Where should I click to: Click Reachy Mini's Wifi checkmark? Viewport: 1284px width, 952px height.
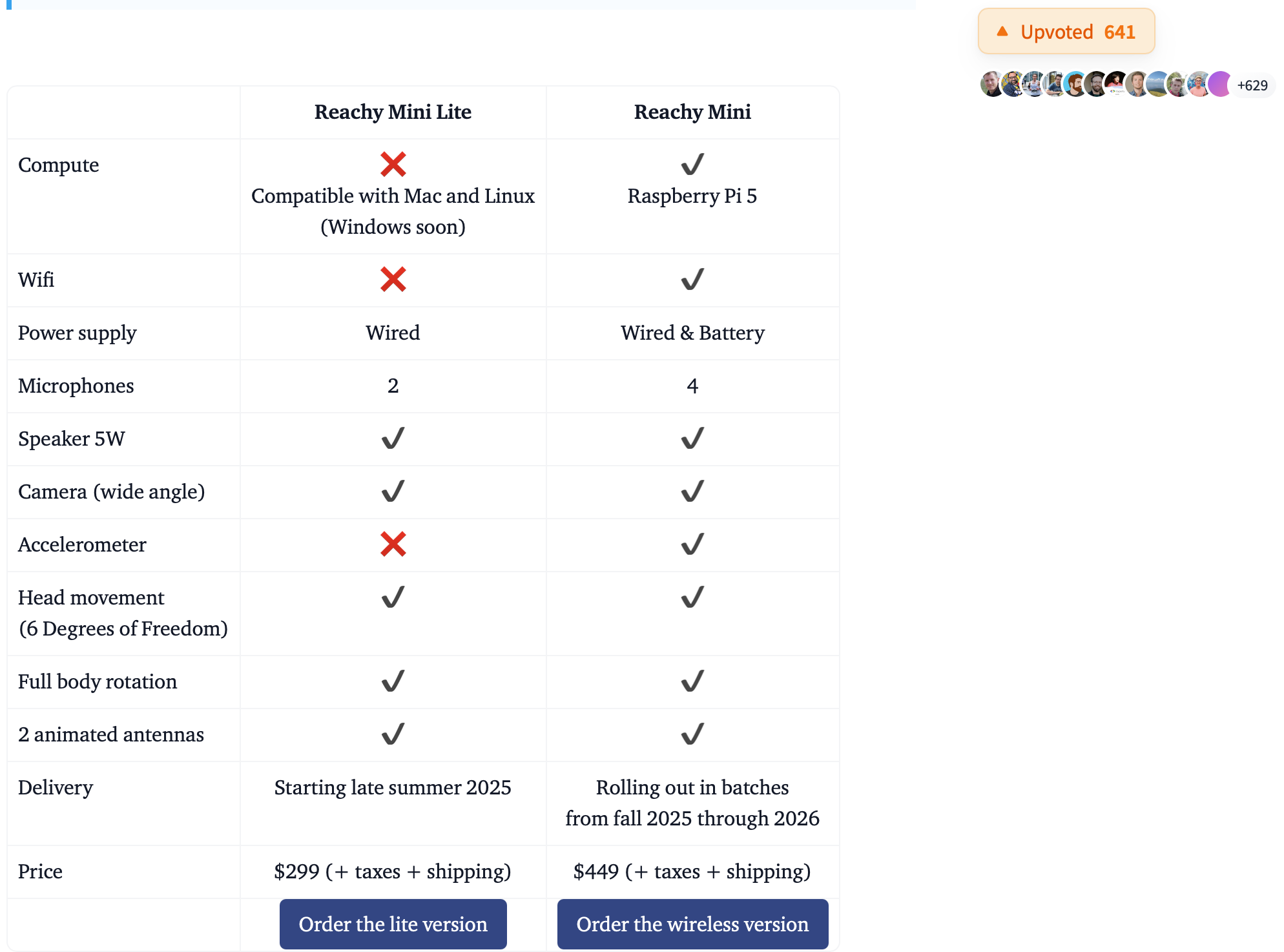tap(692, 279)
